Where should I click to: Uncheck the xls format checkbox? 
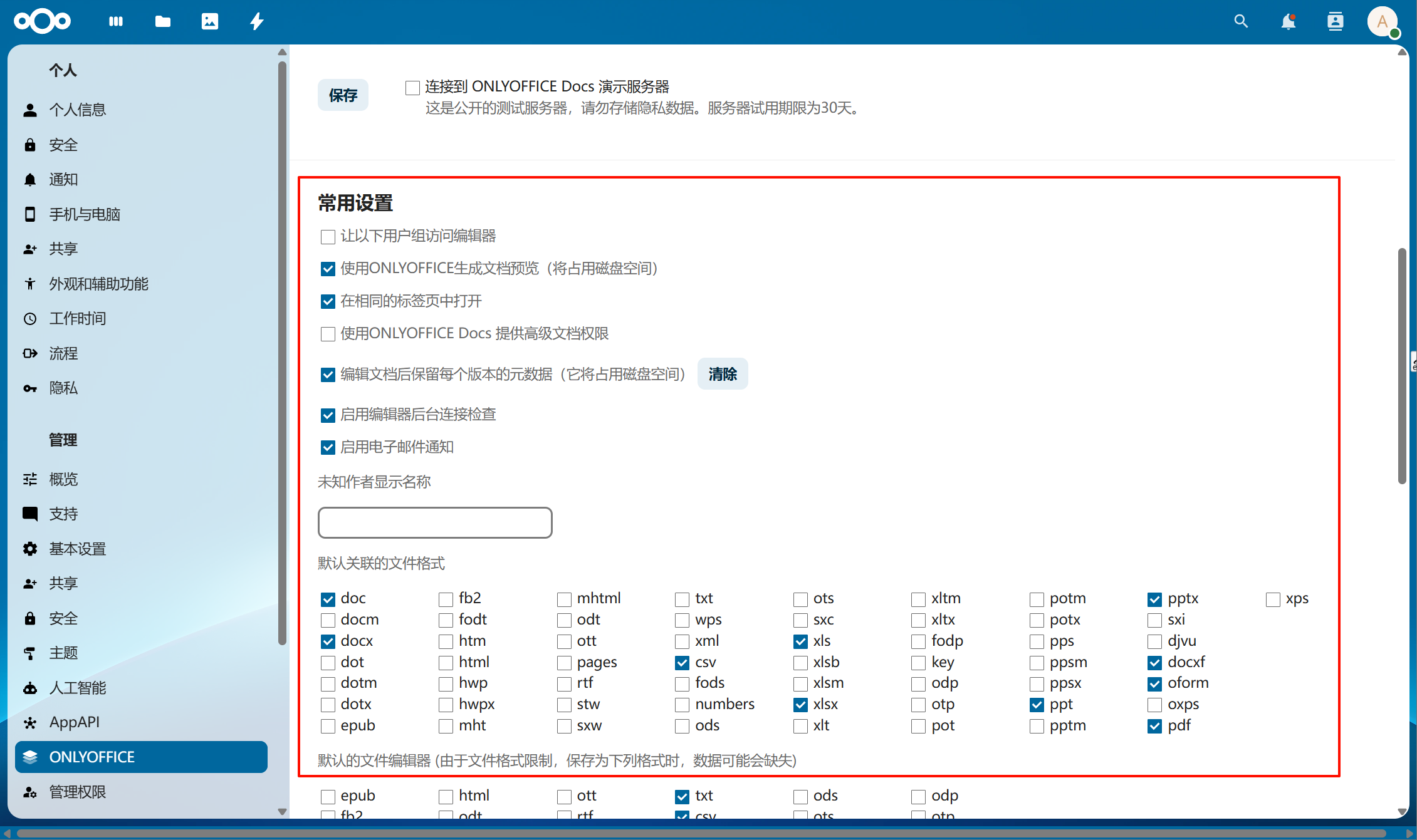tap(800, 642)
